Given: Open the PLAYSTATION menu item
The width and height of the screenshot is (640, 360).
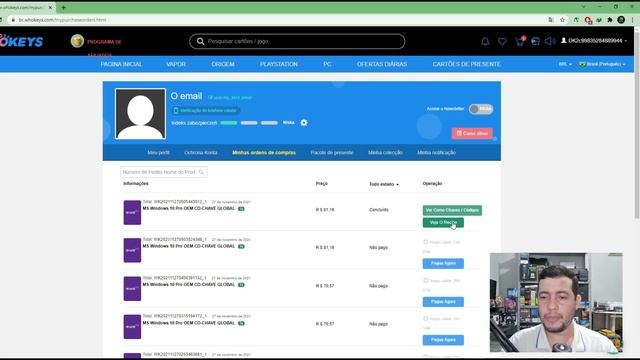Looking at the screenshot, I should pos(279,64).
